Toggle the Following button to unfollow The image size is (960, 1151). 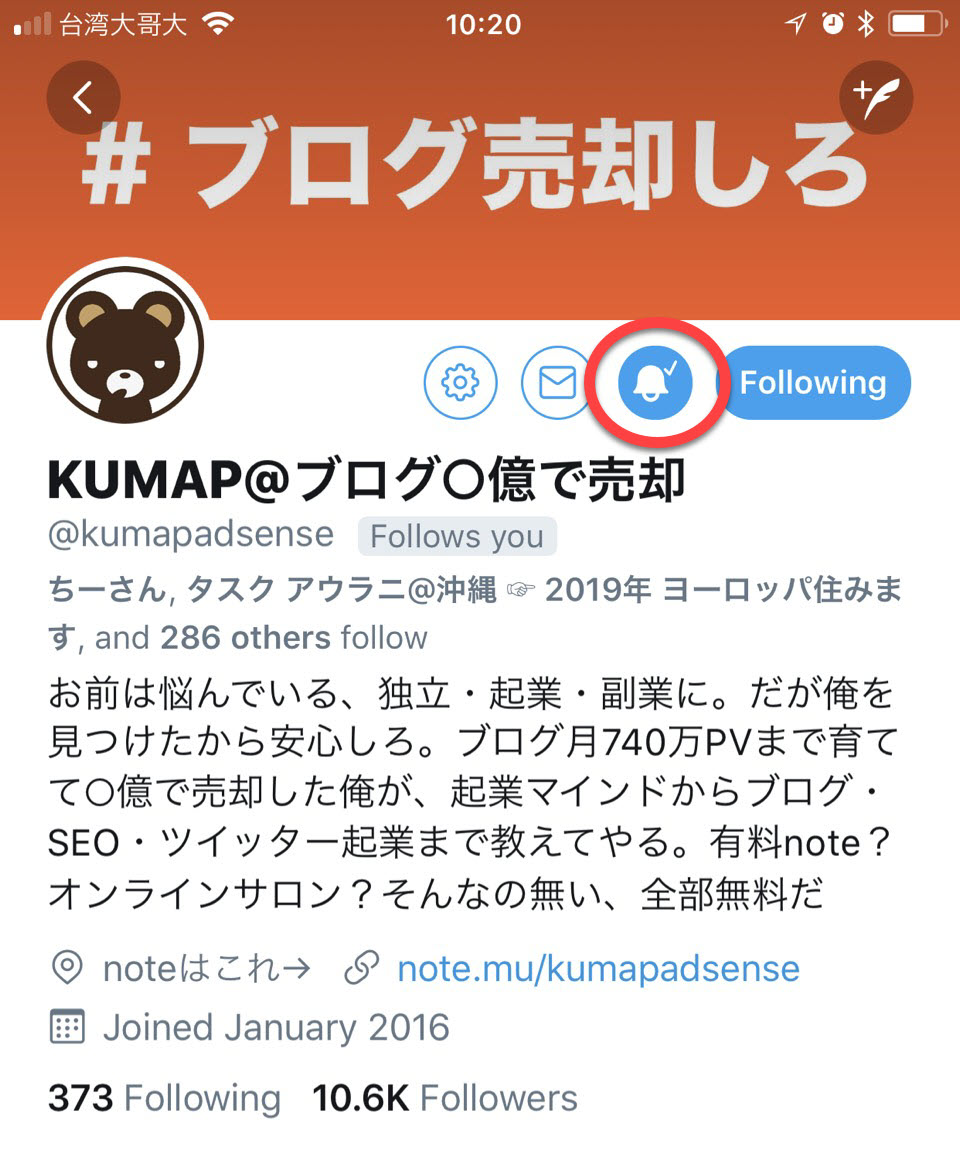click(813, 382)
